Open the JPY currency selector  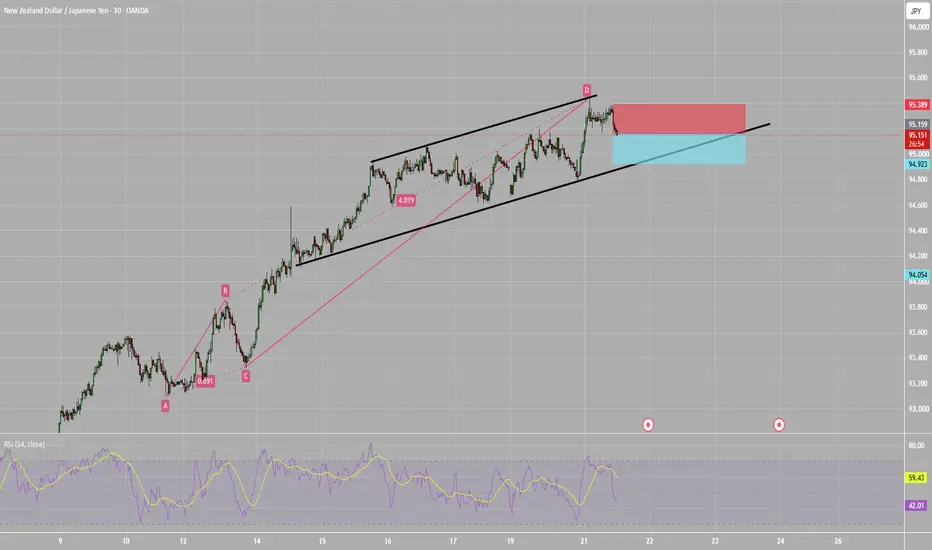pyautogui.click(x=917, y=11)
